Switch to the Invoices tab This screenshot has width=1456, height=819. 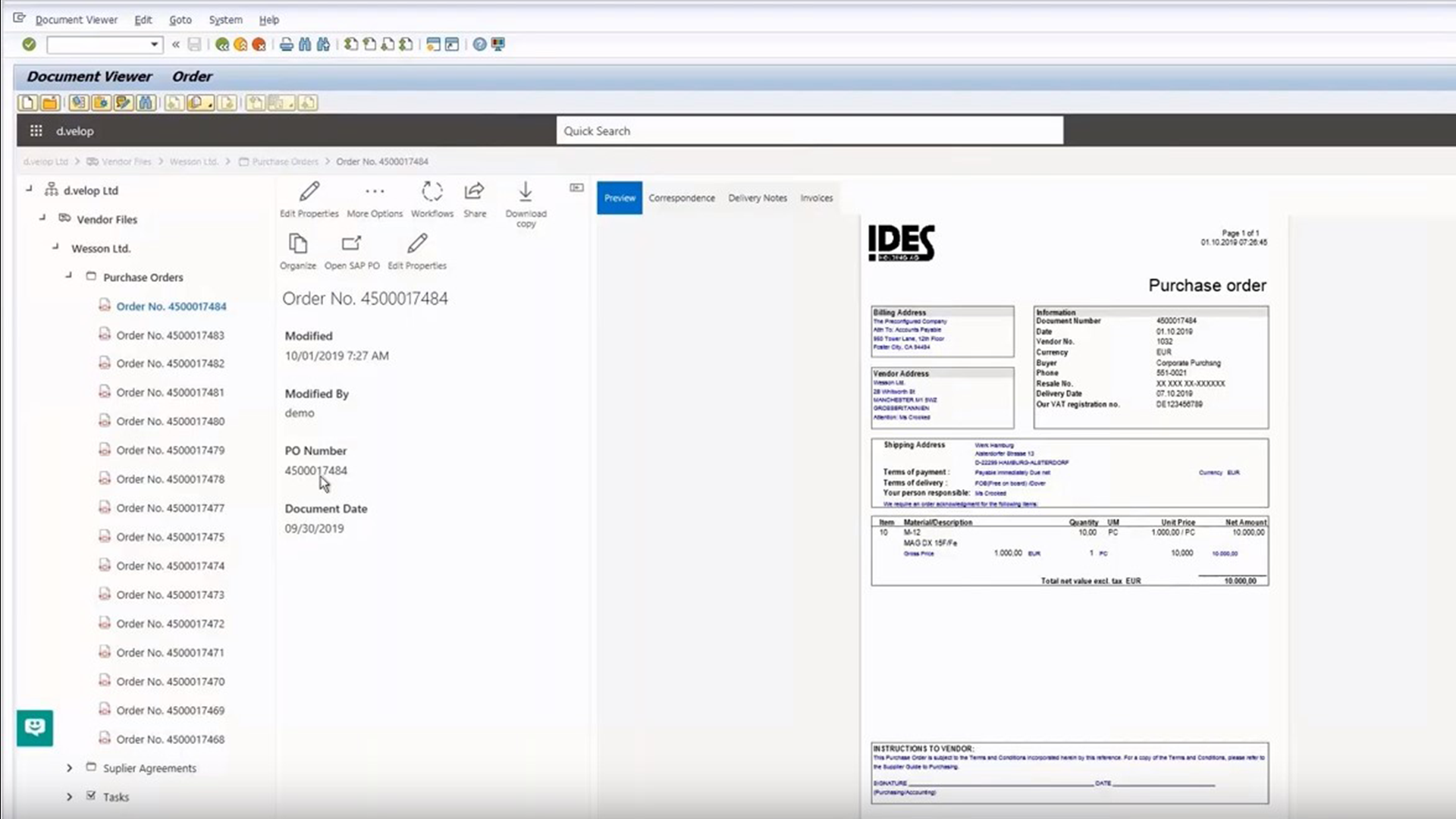coord(817,198)
